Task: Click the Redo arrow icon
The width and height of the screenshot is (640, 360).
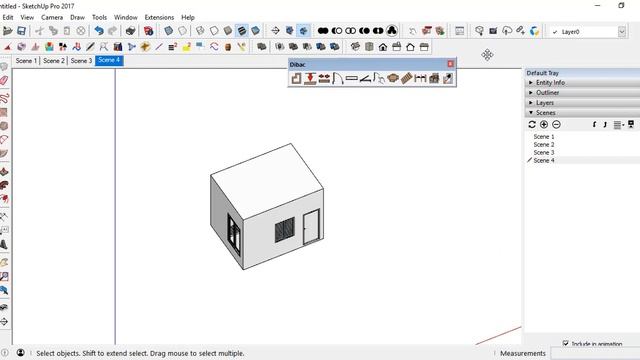Action: [x=112, y=31]
